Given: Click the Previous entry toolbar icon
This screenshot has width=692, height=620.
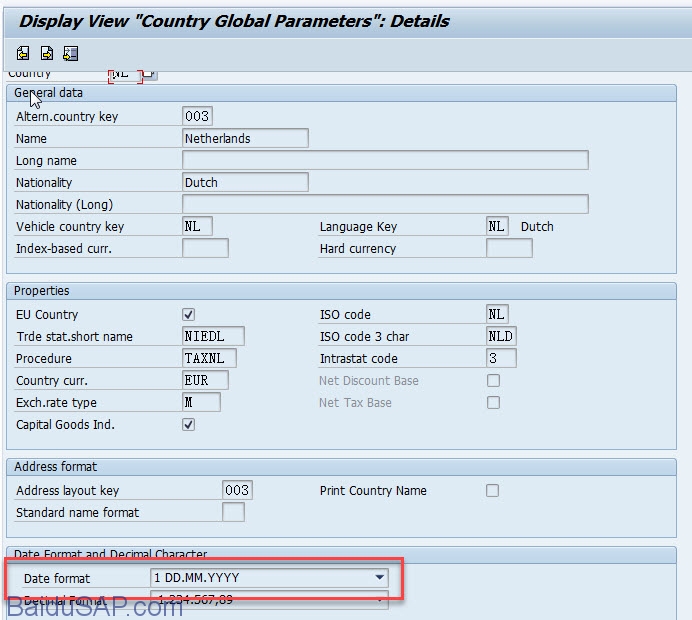Looking at the screenshot, I should [23, 53].
